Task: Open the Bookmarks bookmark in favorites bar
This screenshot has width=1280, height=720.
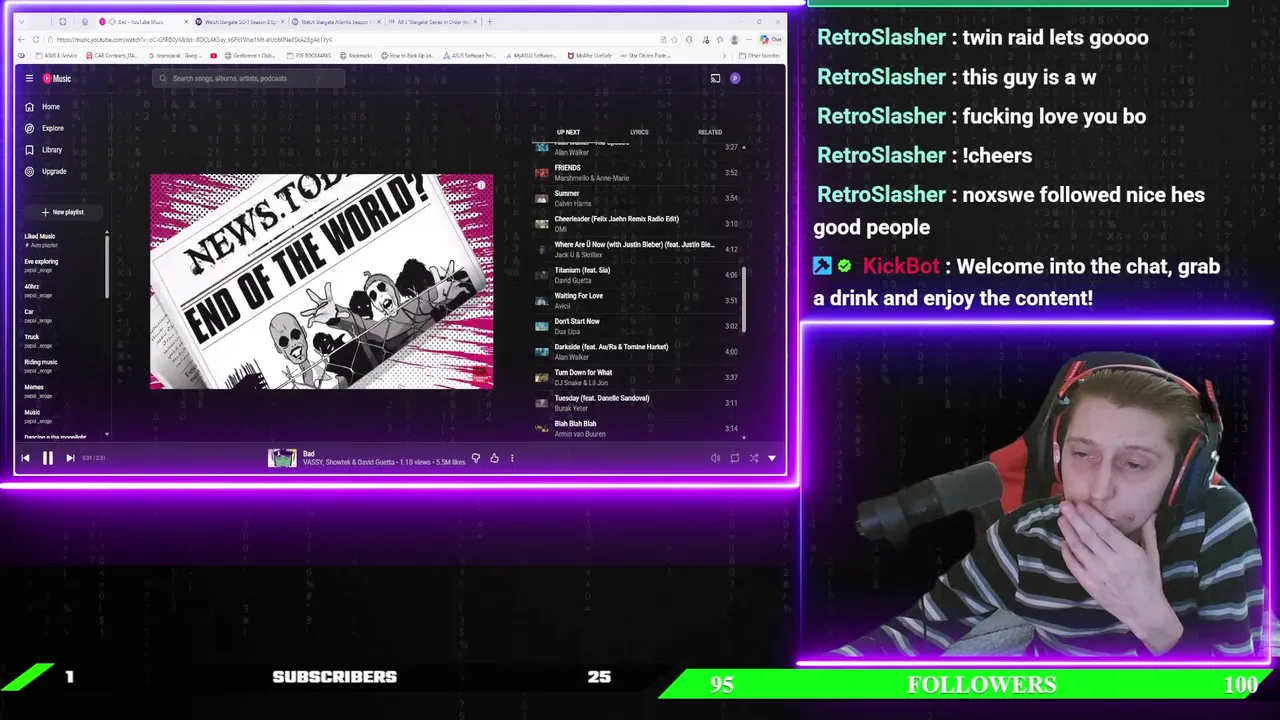Action: (x=355, y=56)
